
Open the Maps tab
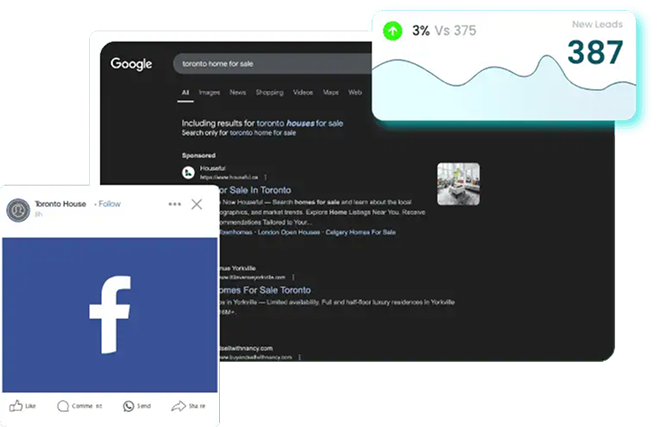click(x=331, y=92)
